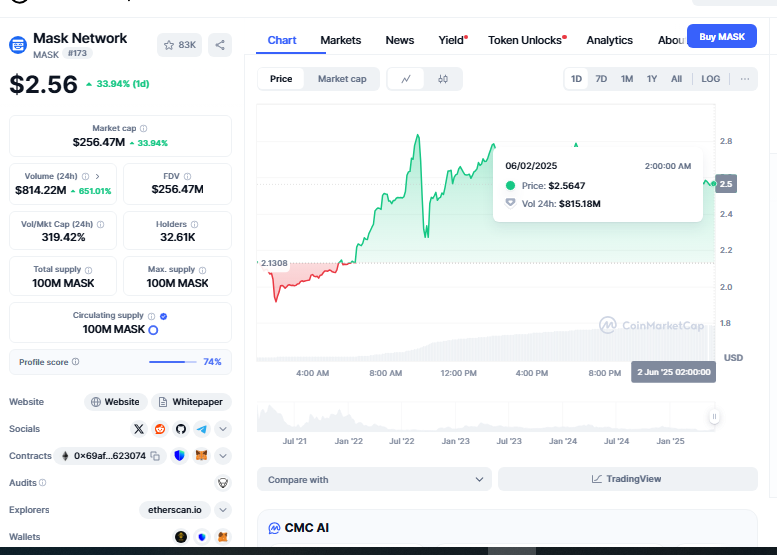The width and height of the screenshot is (777, 555).
Task: Set chart range to 7D
Action: (601, 79)
